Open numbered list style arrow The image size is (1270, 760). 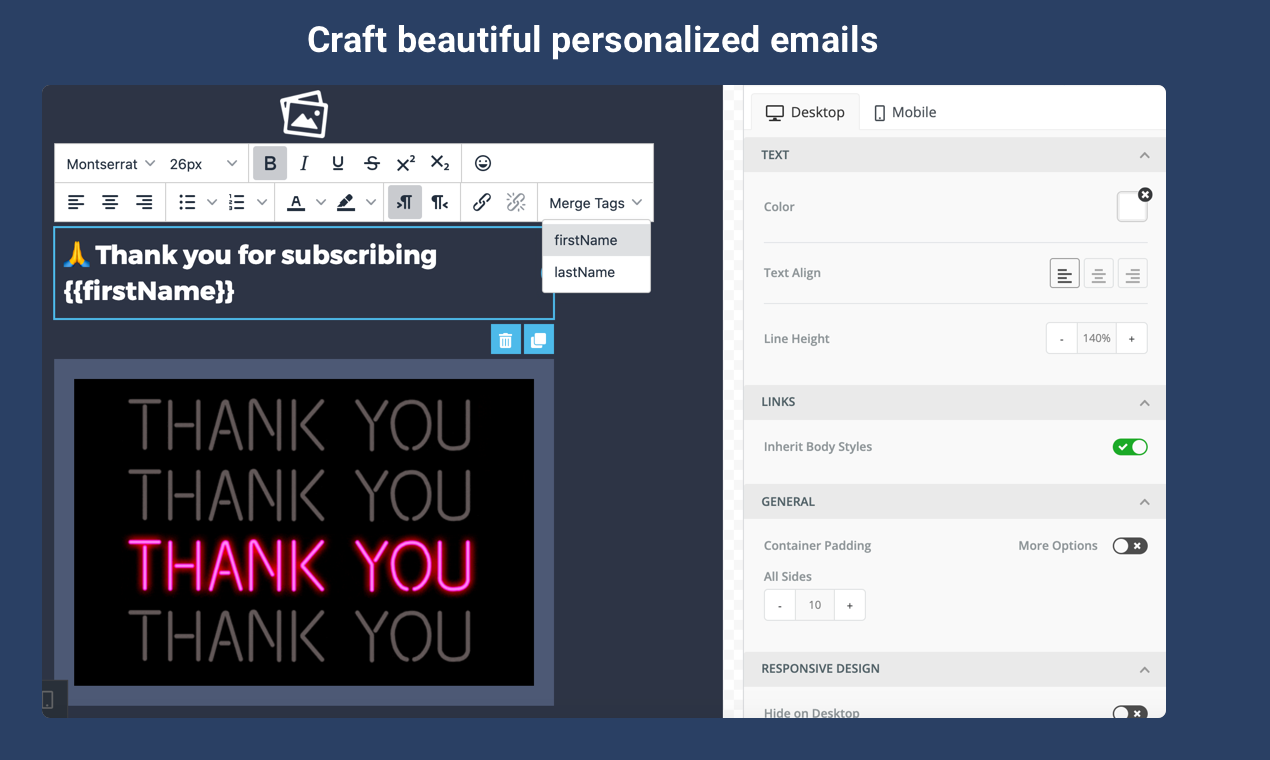coord(262,202)
